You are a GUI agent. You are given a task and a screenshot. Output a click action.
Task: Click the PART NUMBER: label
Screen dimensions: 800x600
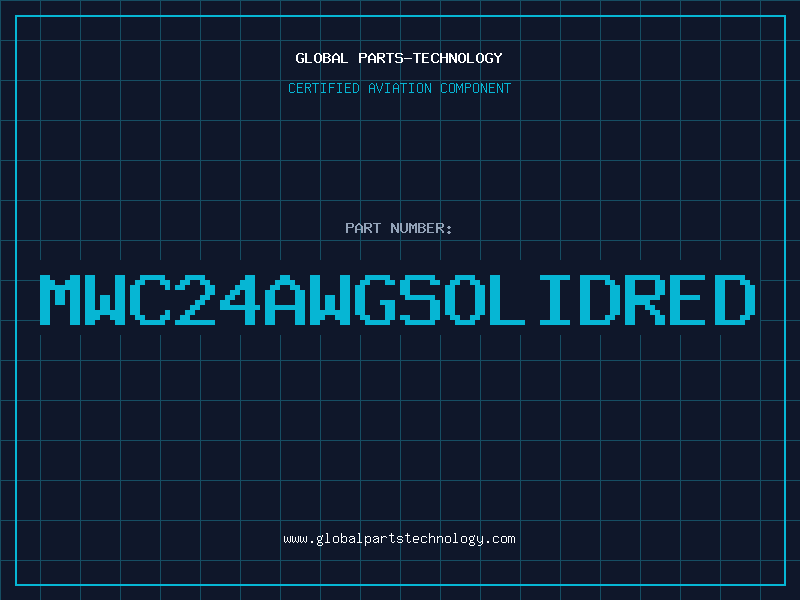point(399,228)
